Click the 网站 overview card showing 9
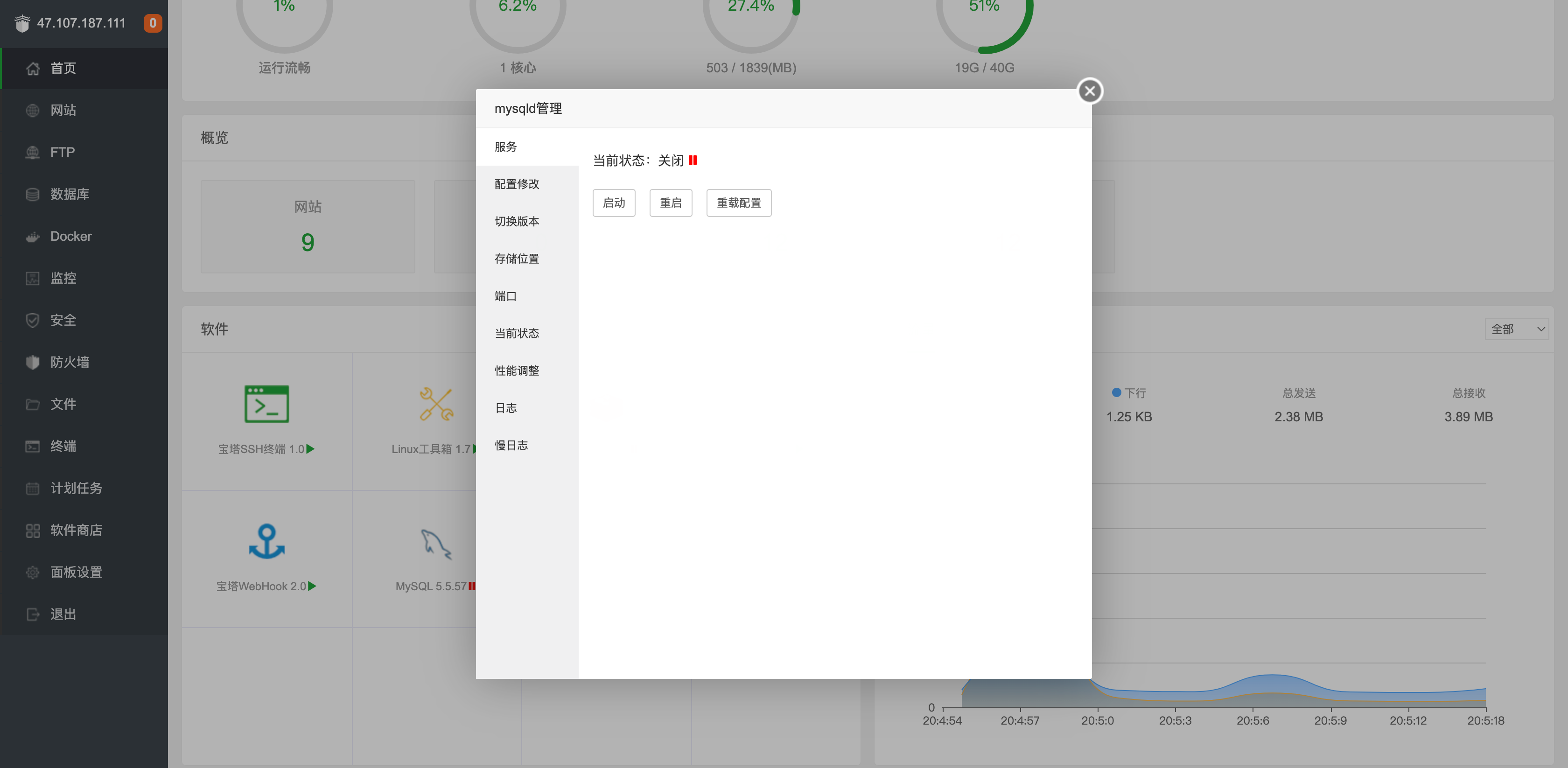Viewport: 1568px width, 768px height. tap(308, 226)
